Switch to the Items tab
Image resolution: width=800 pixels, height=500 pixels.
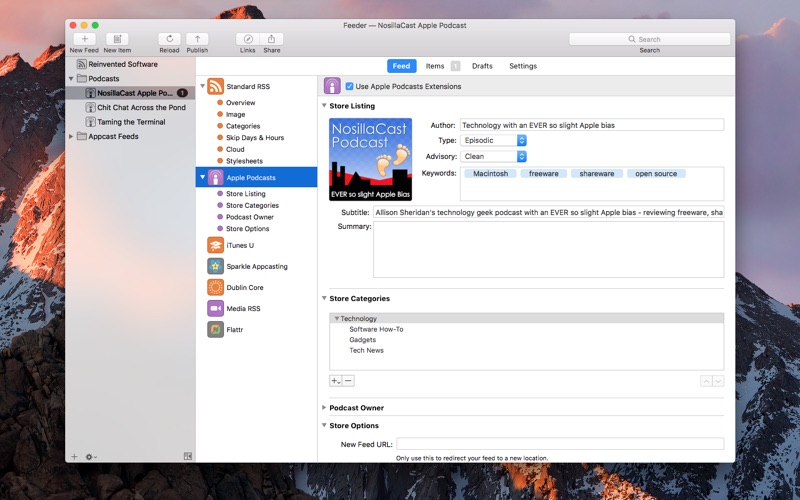pyautogui.click(x=435, y=66)
